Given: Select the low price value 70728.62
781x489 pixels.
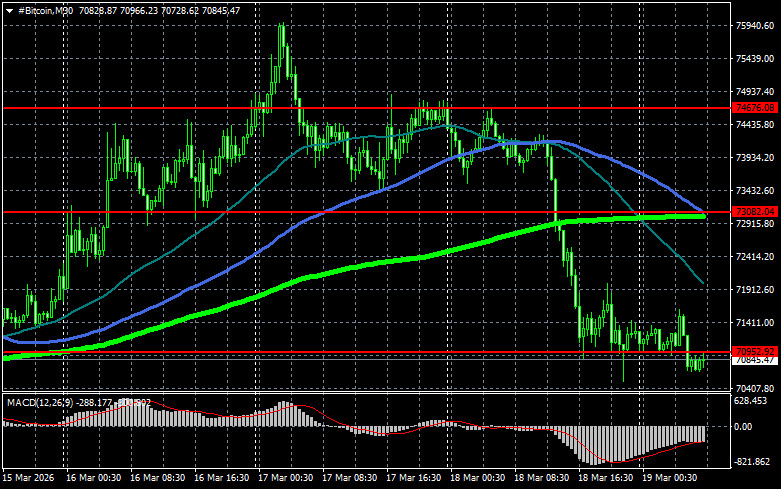Looking at the screenshot, I should pos(180,10).
